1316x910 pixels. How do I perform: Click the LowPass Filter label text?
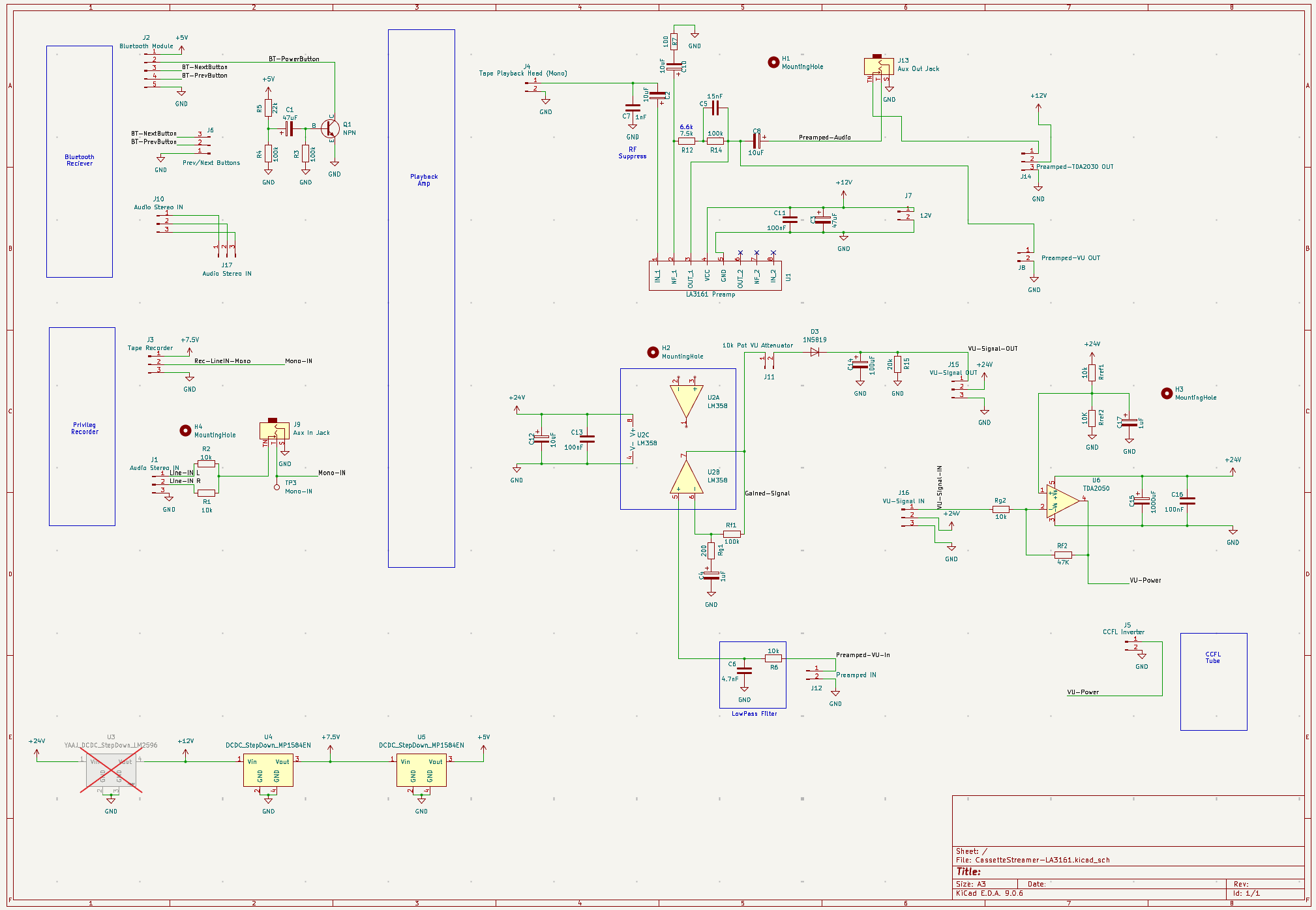point(754,714)
